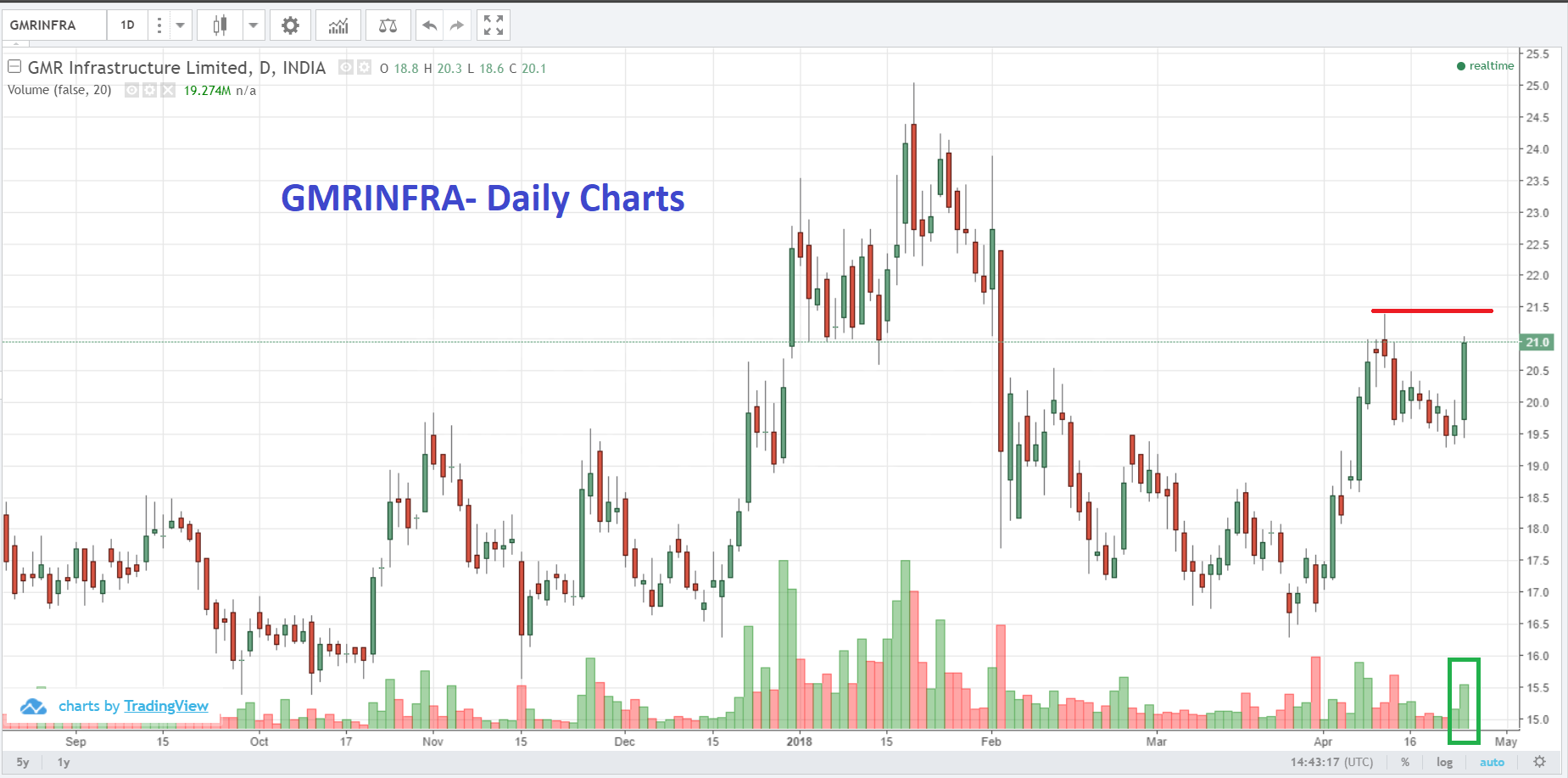
Task: Set the 5y time range
Action: [x=23, y=763]
